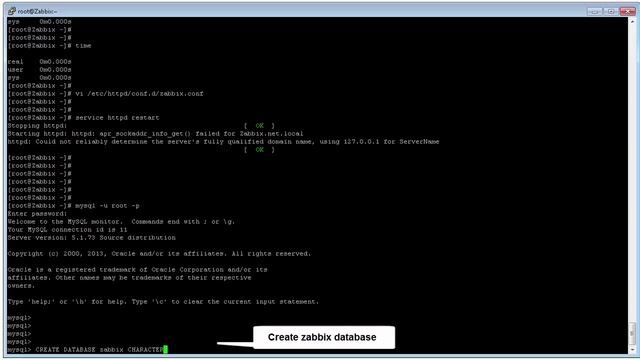
Task: Click the 'mysql -u root -p' command
Action: [x=107, y=206]
